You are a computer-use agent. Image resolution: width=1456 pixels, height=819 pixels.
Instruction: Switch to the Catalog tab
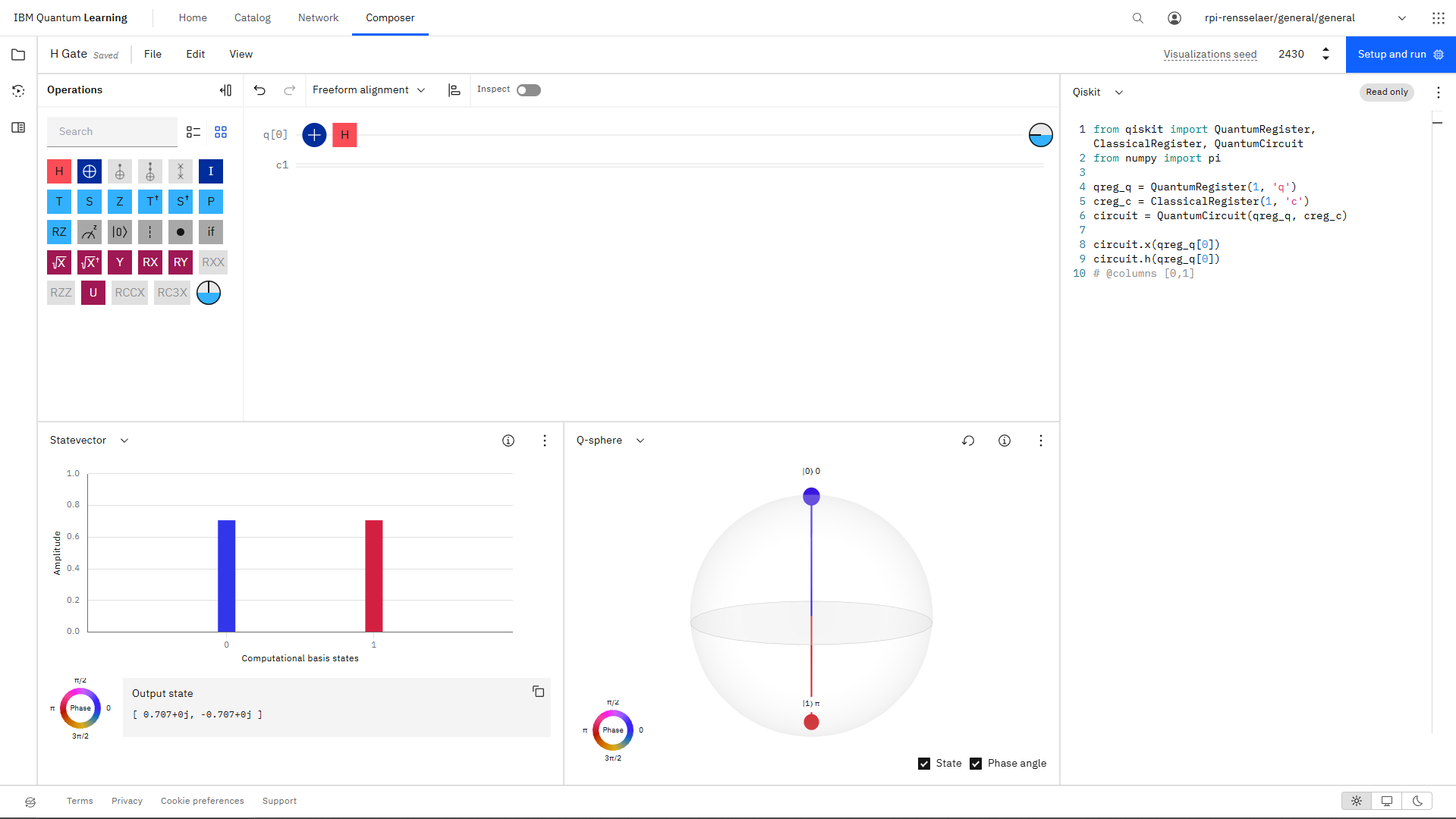[253, 17]
